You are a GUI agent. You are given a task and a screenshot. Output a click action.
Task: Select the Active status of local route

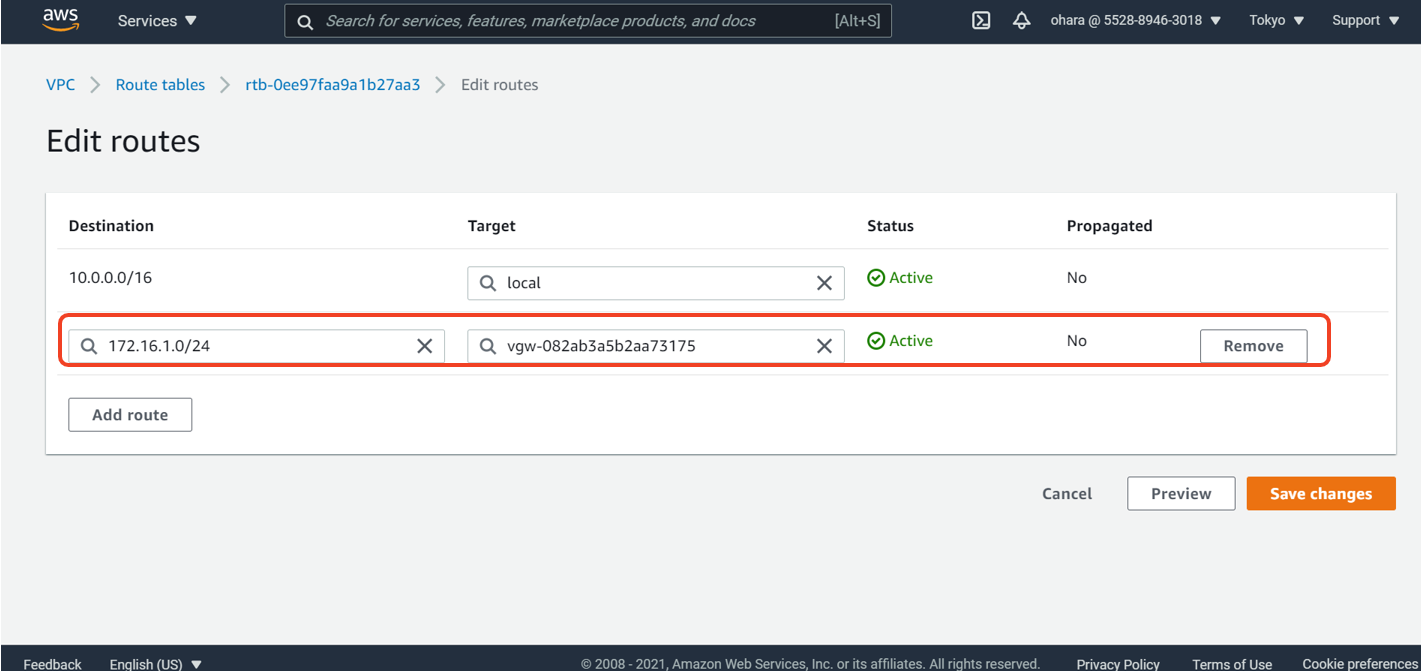coord(900,278)
